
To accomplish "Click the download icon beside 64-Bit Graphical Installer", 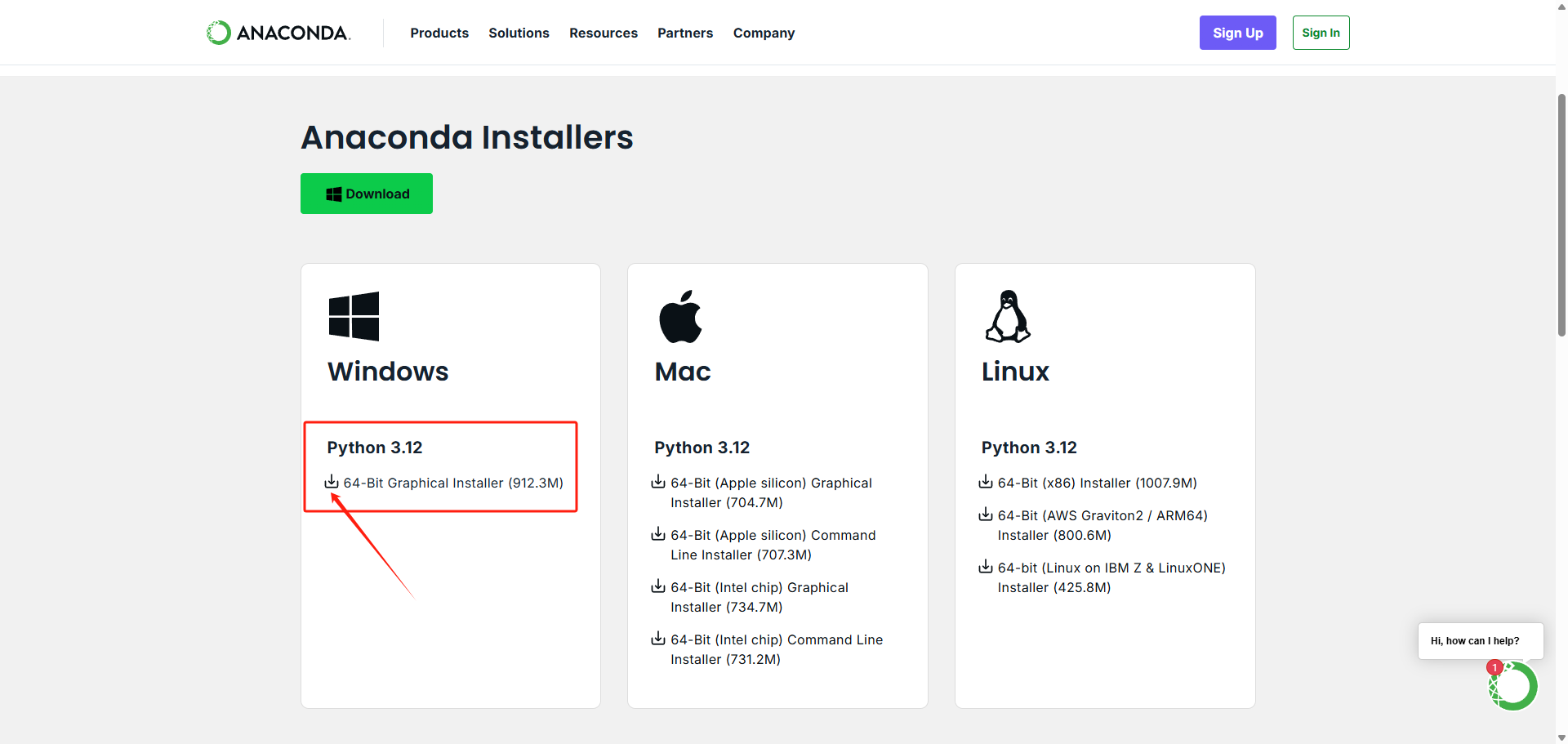I will point(331,482).
